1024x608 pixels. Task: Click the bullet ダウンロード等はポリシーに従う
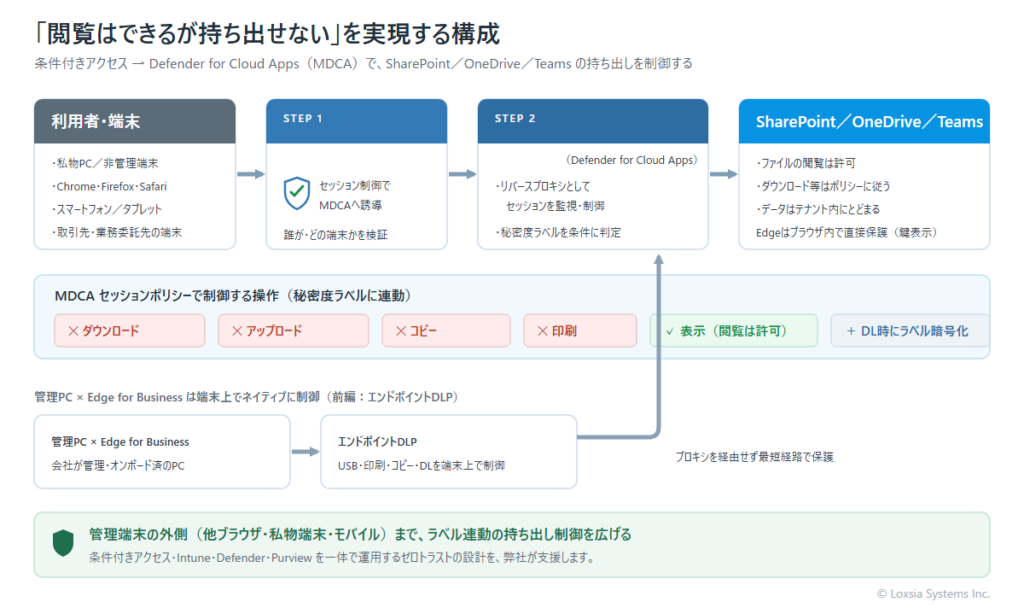pos(823,186)
